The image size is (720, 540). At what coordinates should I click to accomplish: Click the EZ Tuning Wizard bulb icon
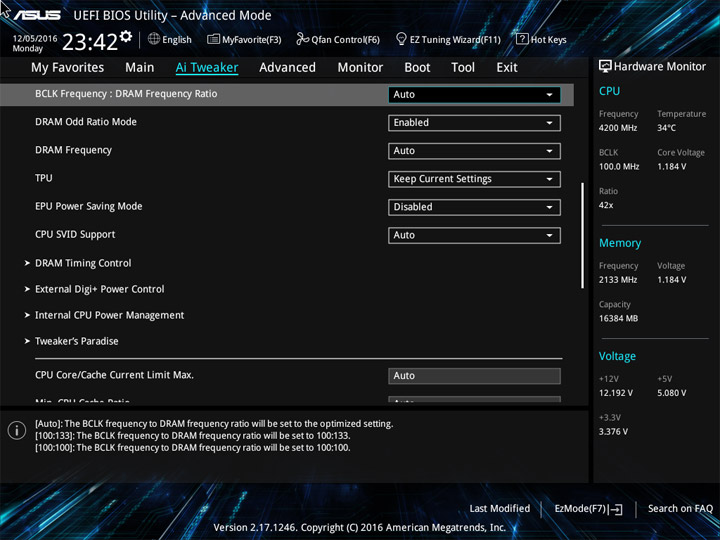click(x=401, y=39)
